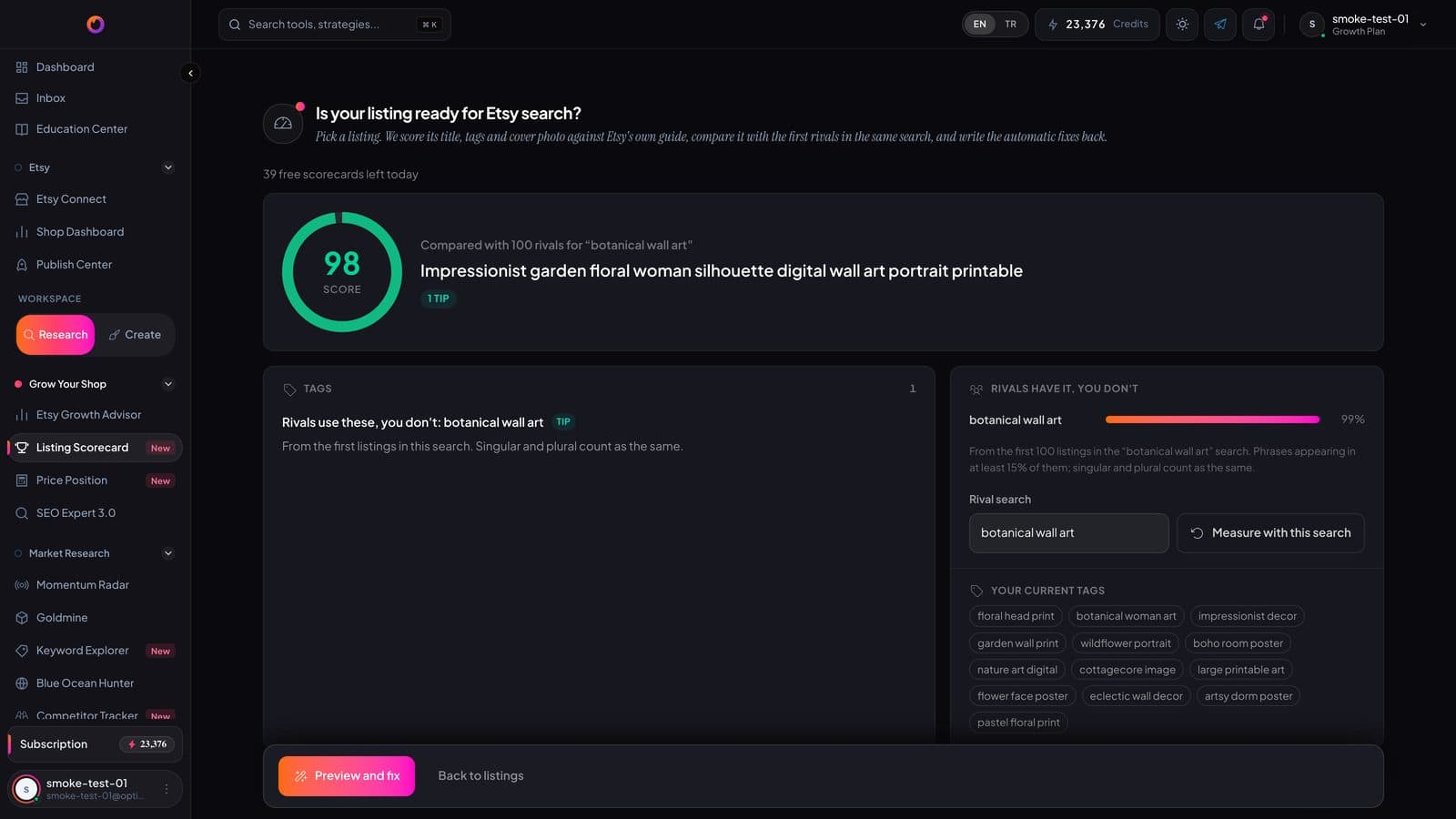This screenshot has height=819, width=1456.
Task: Collapse the Market Research section
Action: point(167,553)
